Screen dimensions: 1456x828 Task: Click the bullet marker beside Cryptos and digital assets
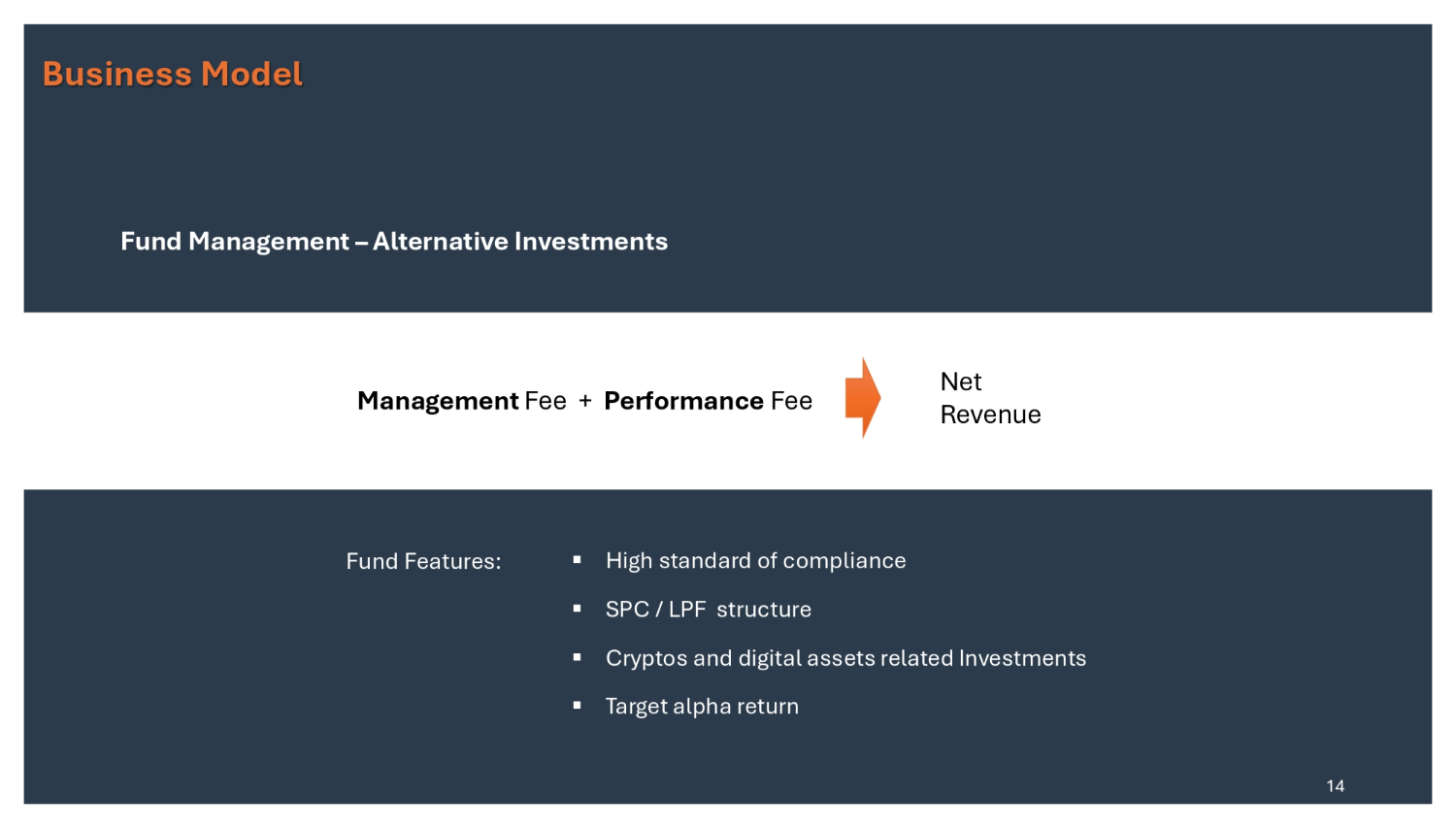(578, 657)
